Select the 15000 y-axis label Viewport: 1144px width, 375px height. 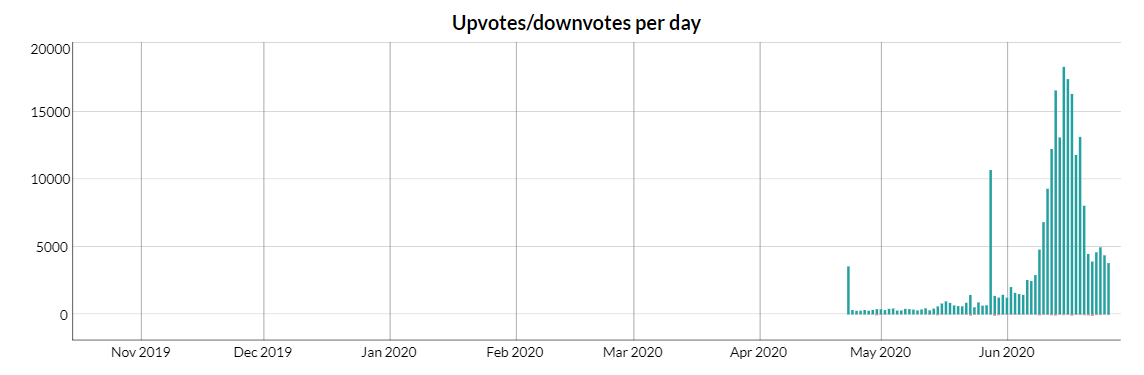pos(50,112)
